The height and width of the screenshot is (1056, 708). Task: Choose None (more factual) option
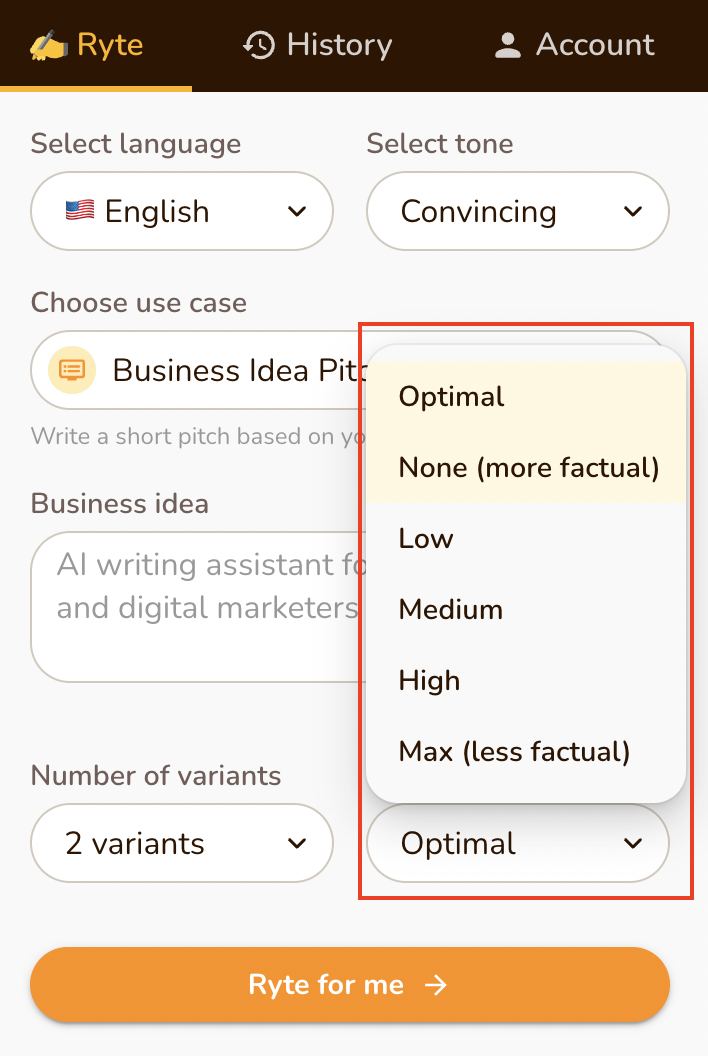[528, 467]
